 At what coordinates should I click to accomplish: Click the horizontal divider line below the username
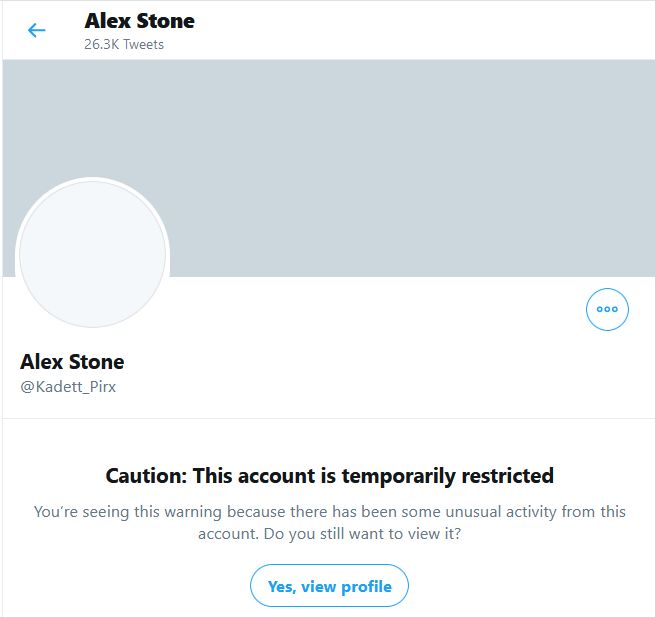click(x=329, y=418)
